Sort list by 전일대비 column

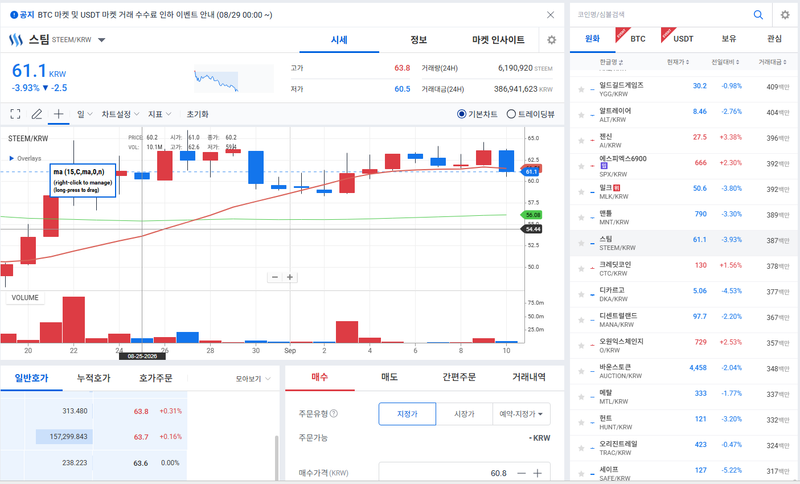(726, 62)
